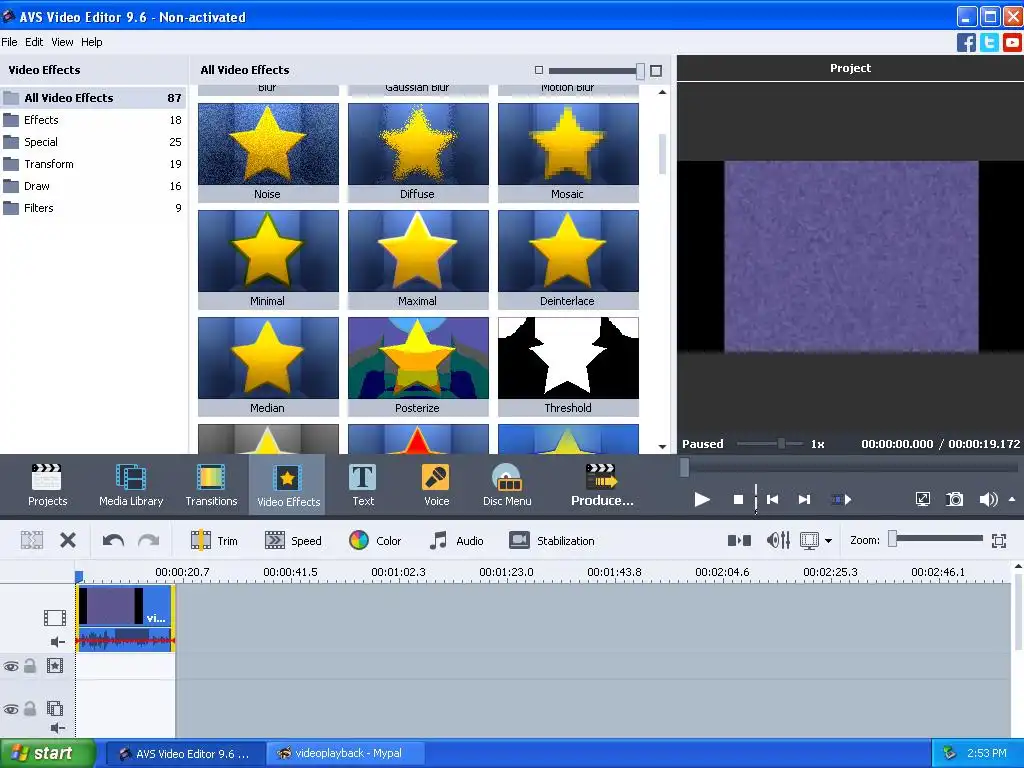Select the Draw category folder
The height and width of the screenshot is (768, 1024).
(x=93, y=186)
